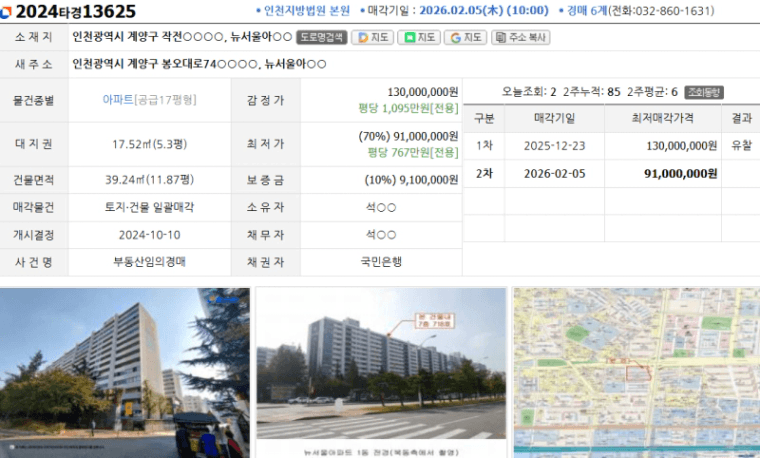Click the 매각기일 column header in bid table

pos(554,118)
